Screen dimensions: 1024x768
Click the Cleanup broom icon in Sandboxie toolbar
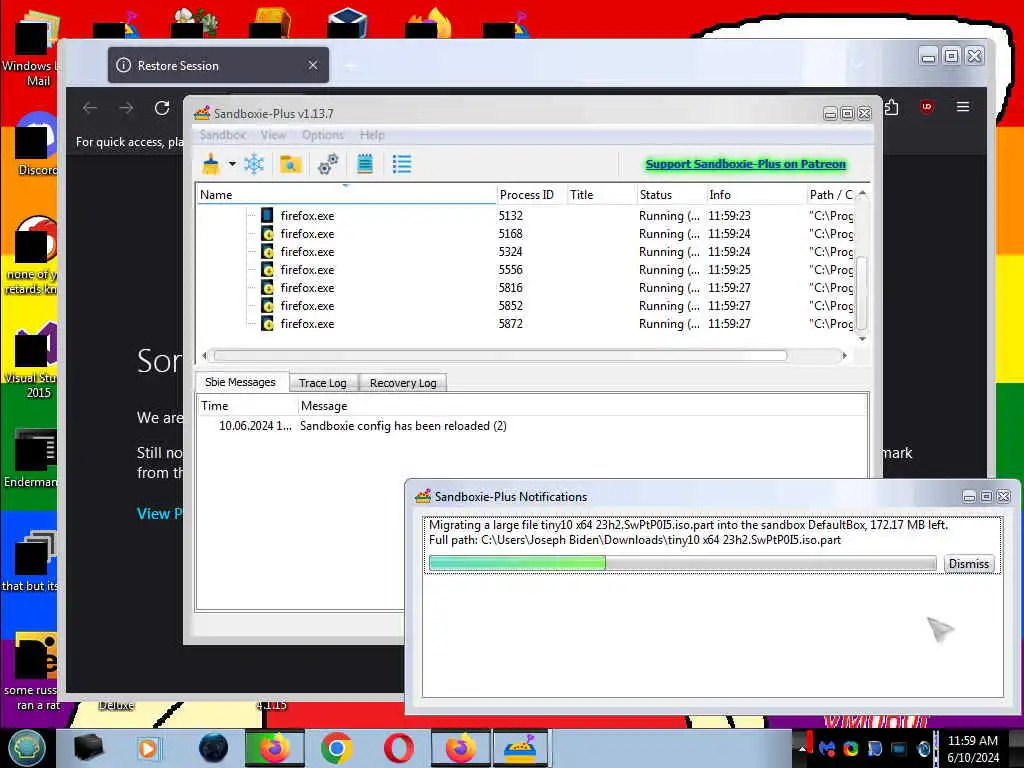click(x=211, y=164)
